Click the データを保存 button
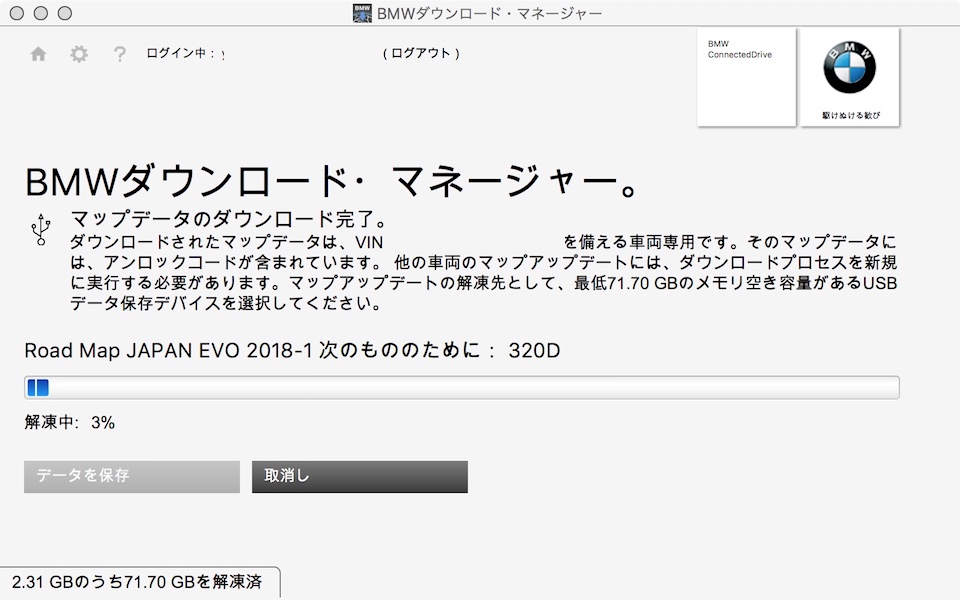Viewport: 960px width, 600px height. (132, 476)
